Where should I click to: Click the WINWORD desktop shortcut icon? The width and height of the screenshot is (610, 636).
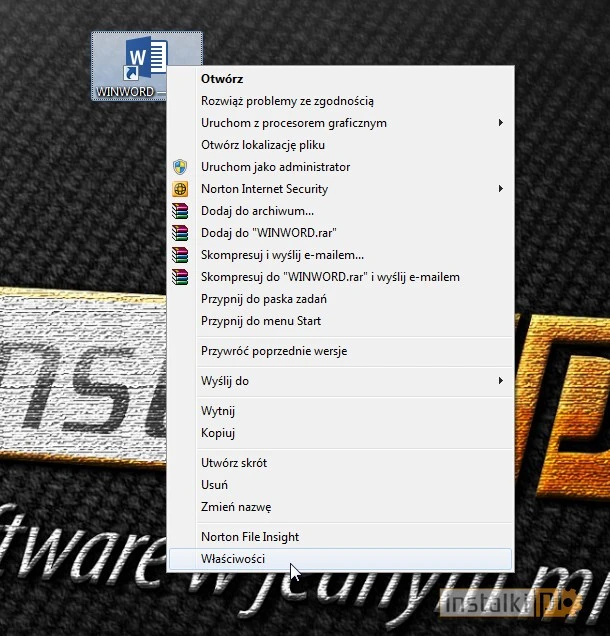coord(146,59)
